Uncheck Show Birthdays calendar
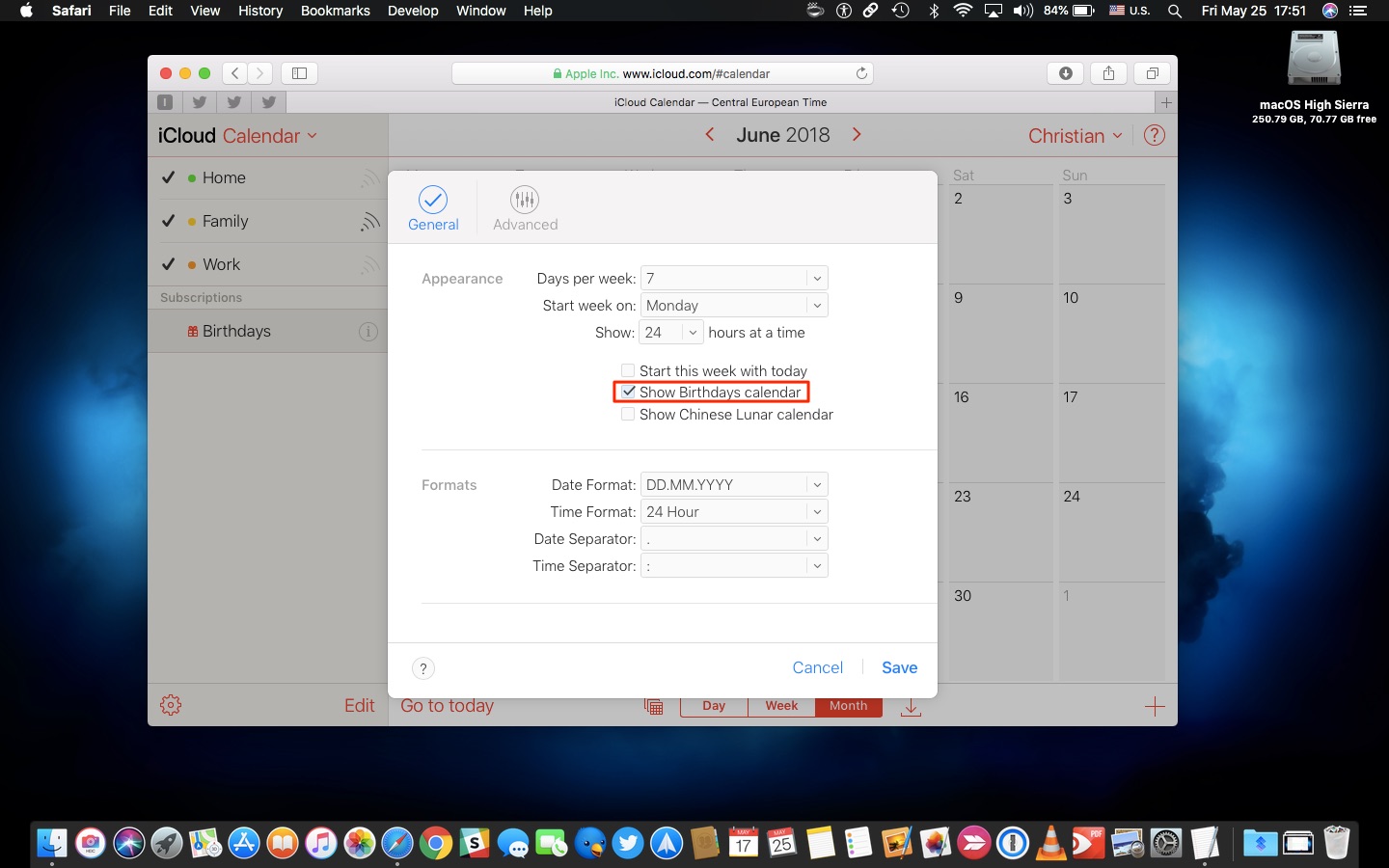This screenshot has height=868, width=1389. [x=628, y=392]
